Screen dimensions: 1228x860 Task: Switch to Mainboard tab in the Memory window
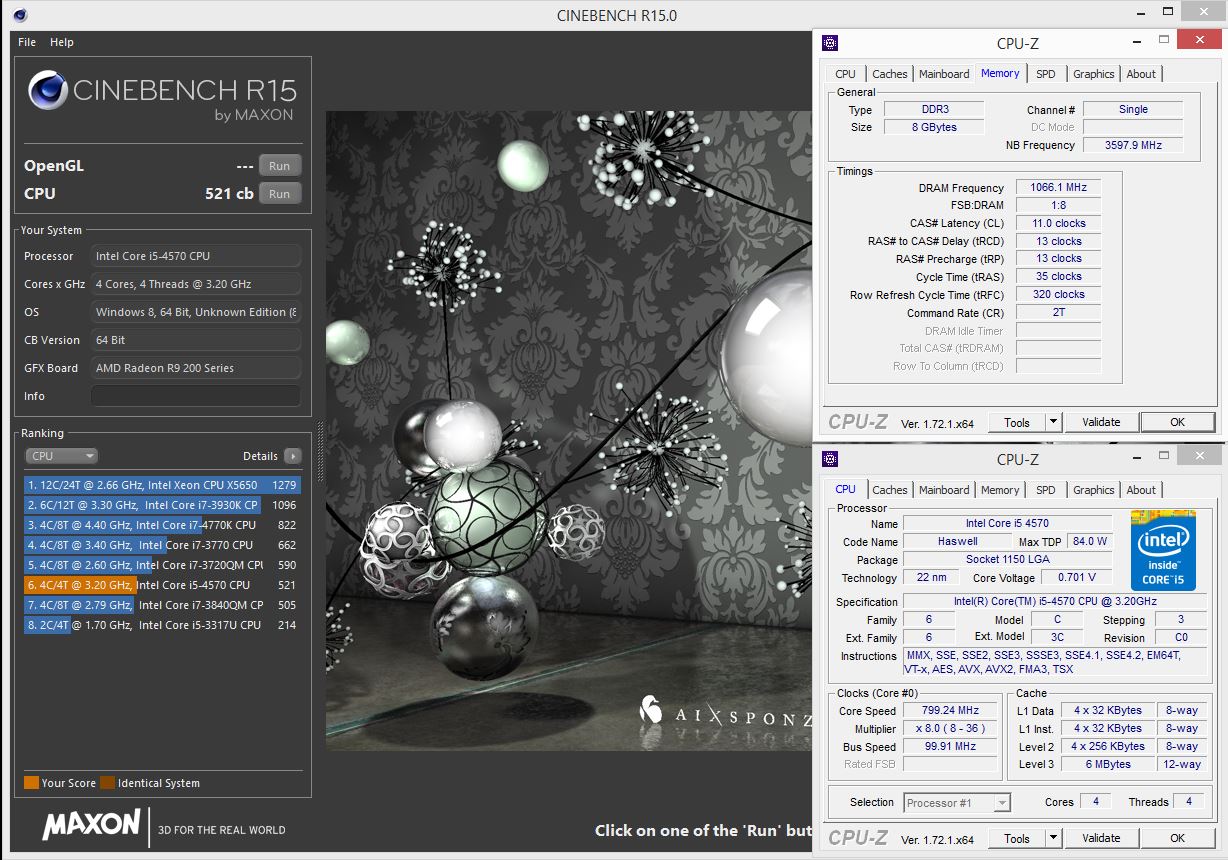pos(944,74)
